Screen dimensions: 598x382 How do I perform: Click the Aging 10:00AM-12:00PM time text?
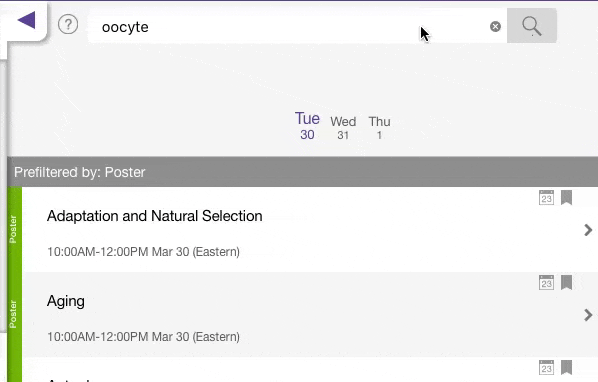(x=143, y=337)
